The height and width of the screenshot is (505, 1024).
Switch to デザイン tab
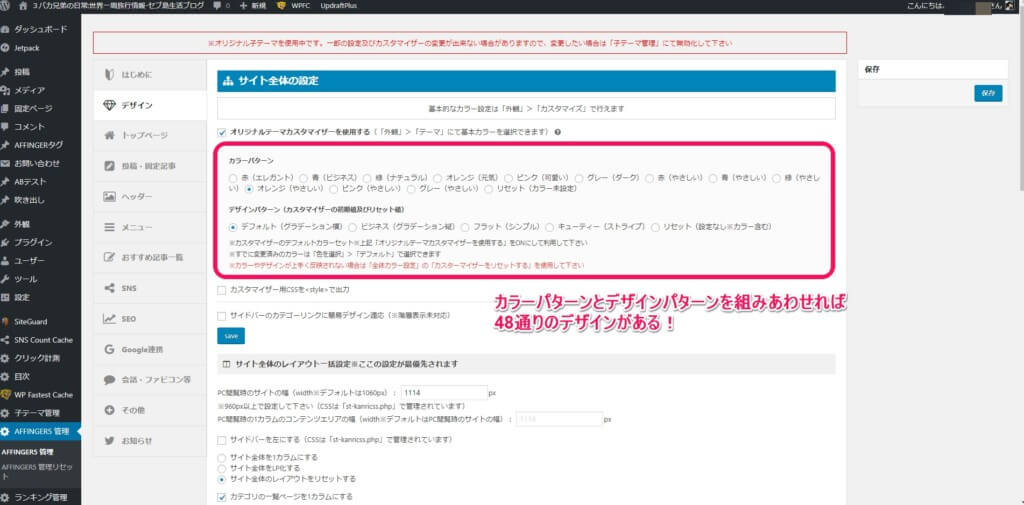pos(150,105)
